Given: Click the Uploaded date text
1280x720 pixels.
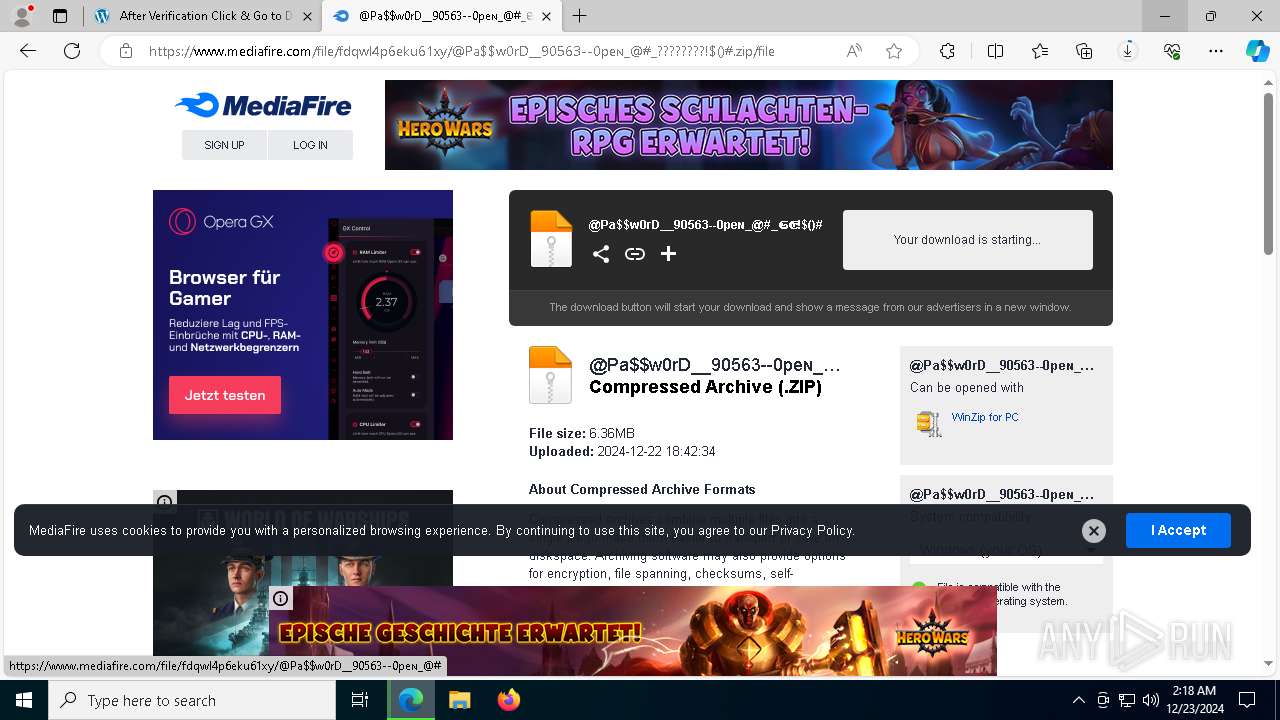Looking at the screenshot, I should 622,451.
